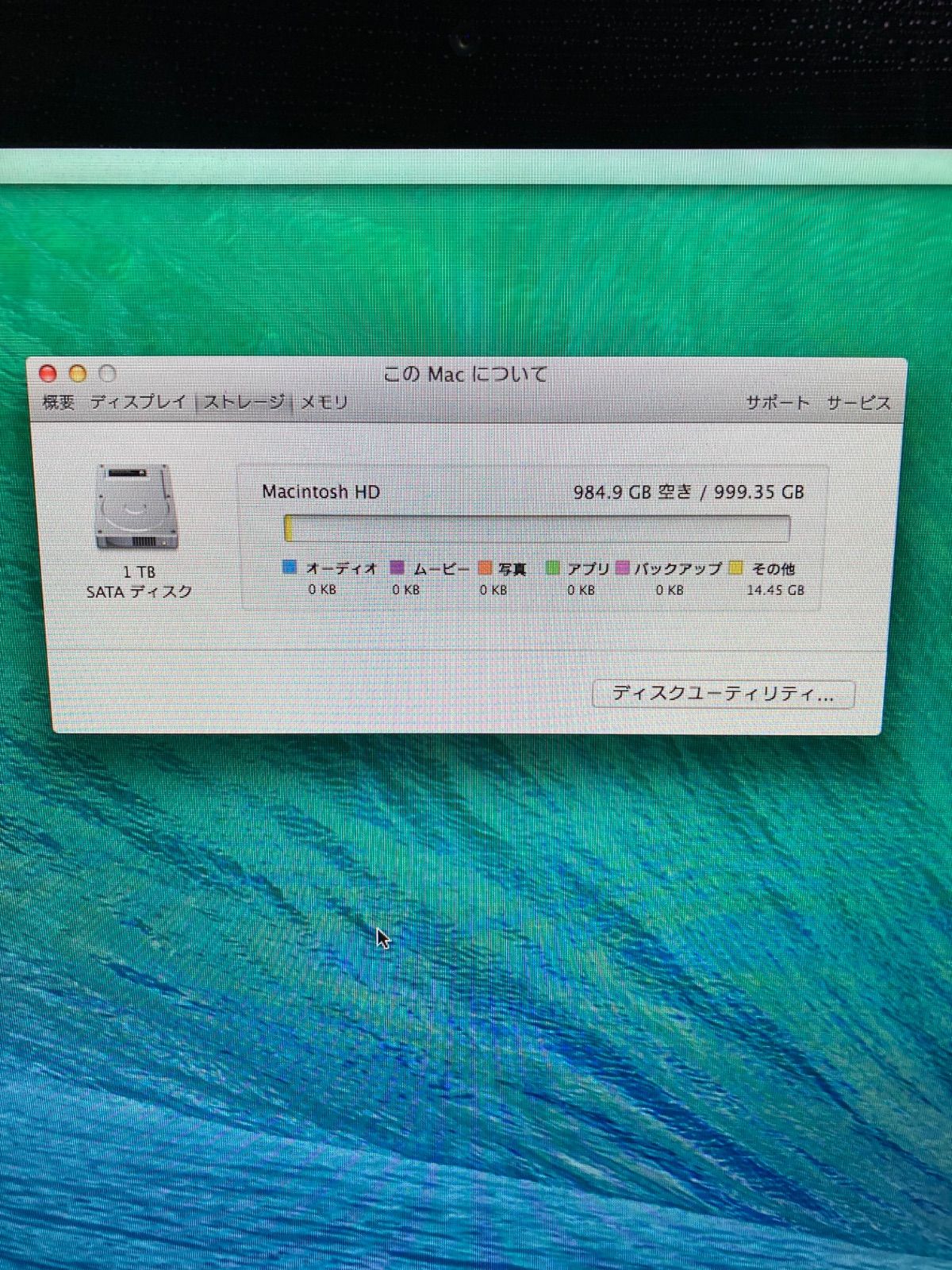Open the メモリ tab
The width and height of the screenshot is (952, 1270).
point(324,402)
